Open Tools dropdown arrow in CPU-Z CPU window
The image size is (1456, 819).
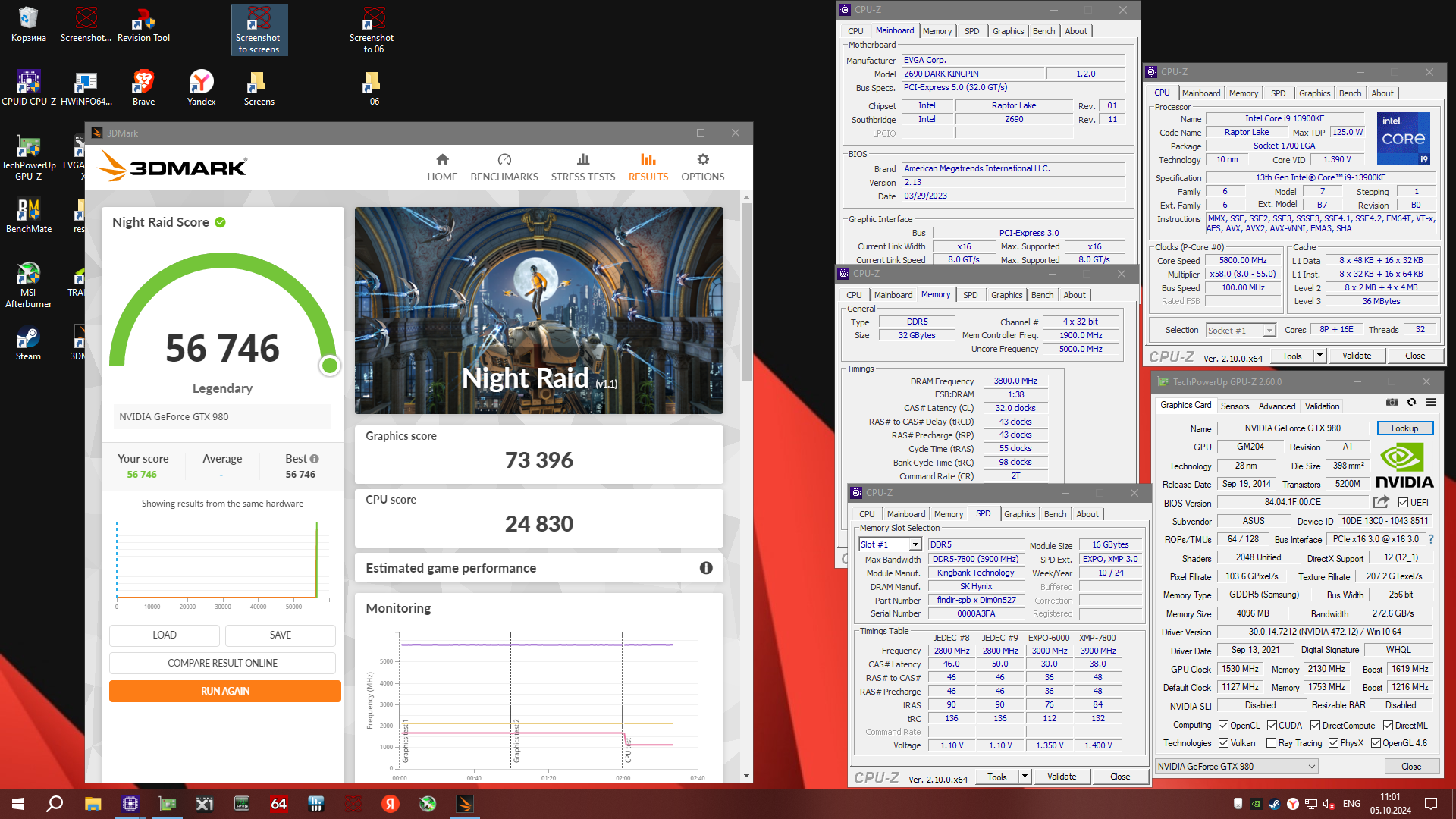pyautogui.click(x=1319, y=356)
